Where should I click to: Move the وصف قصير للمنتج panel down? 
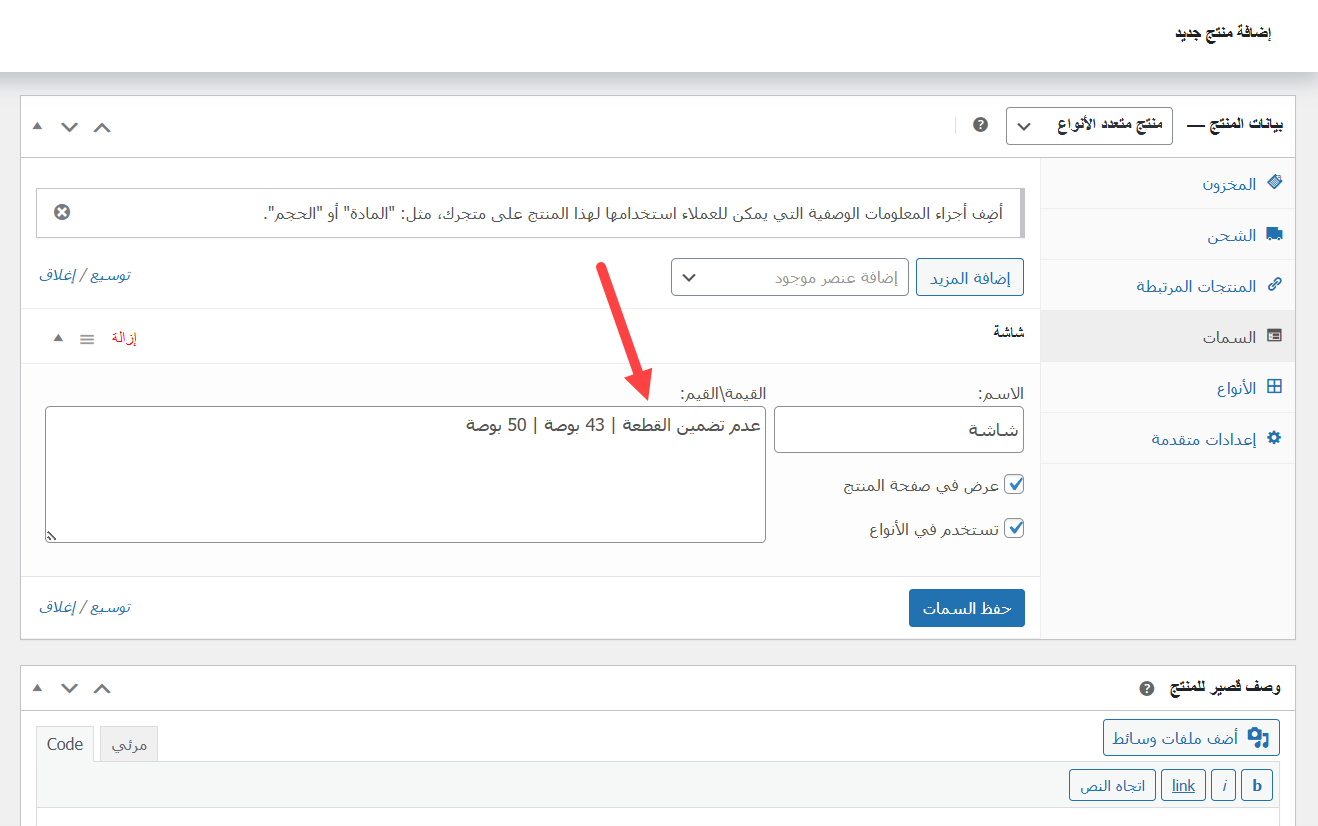click(69, 689)
